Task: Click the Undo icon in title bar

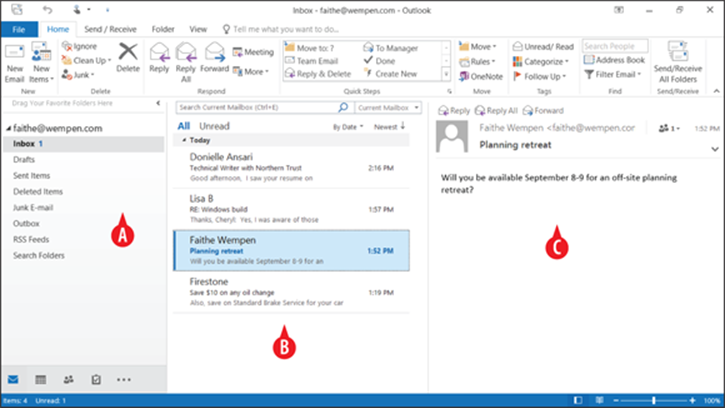Action: [48, 9]
